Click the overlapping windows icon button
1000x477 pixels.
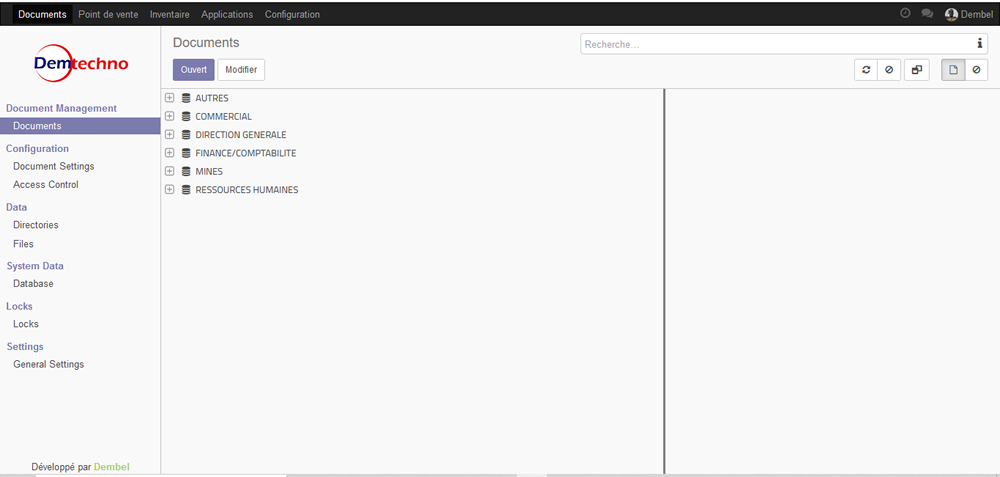pos(916,70)
